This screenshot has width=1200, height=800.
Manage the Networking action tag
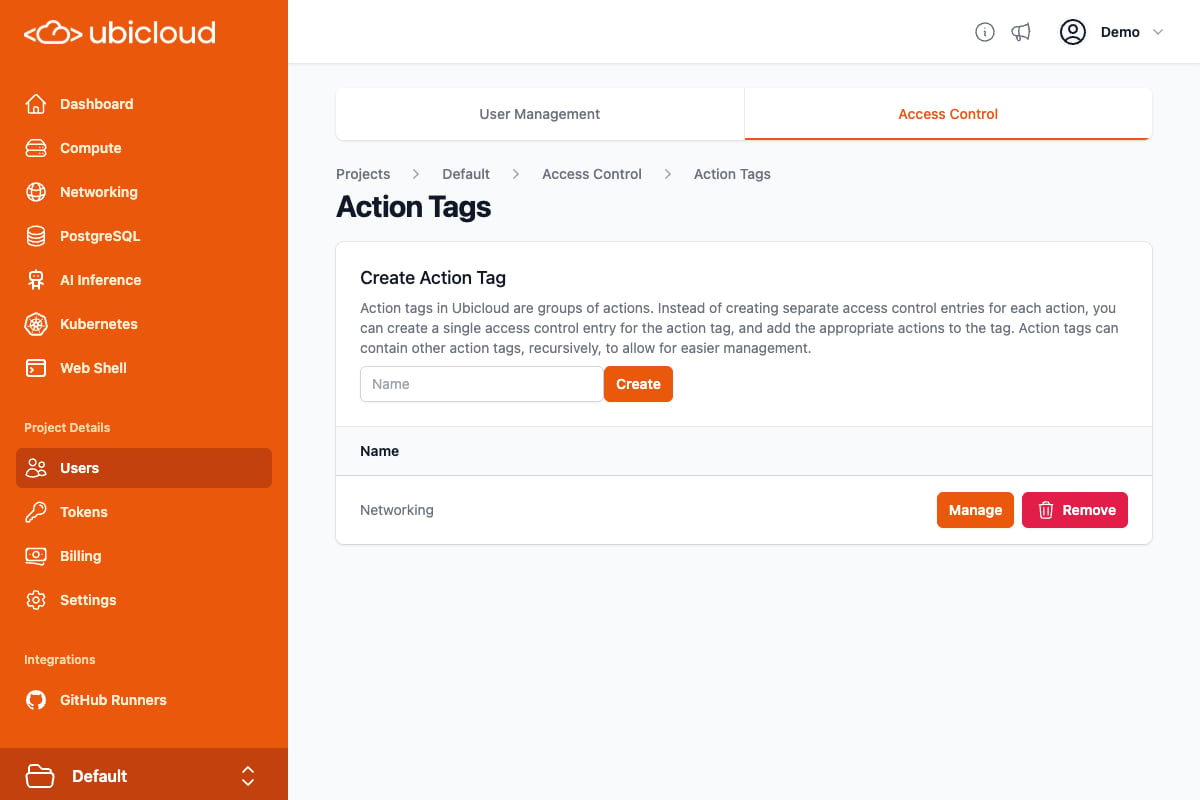pyautogui.click(x=975, y=510)
